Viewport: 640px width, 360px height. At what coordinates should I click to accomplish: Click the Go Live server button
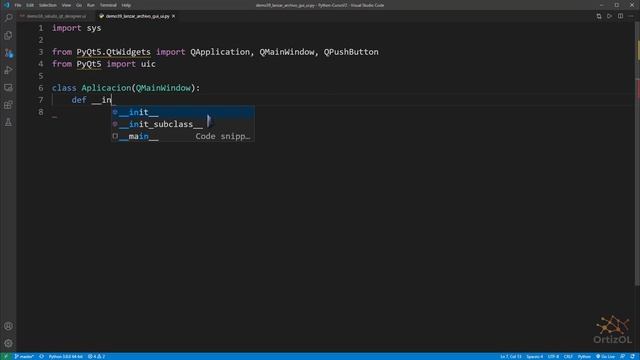pos(605,356)
